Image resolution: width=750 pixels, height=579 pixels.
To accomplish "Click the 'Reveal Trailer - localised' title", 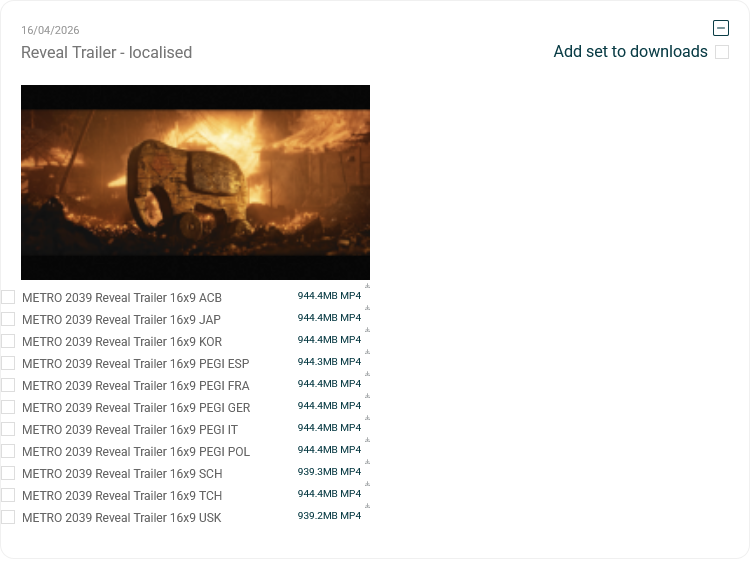I will [x=107, y=52].
